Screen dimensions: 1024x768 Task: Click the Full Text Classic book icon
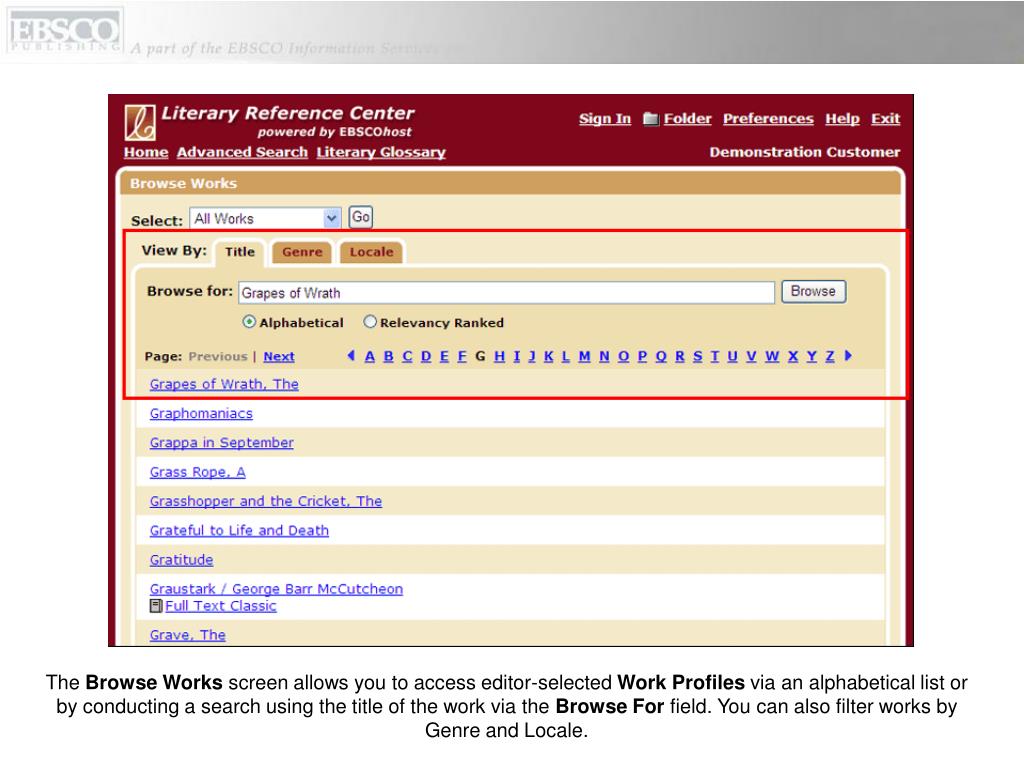156,606
